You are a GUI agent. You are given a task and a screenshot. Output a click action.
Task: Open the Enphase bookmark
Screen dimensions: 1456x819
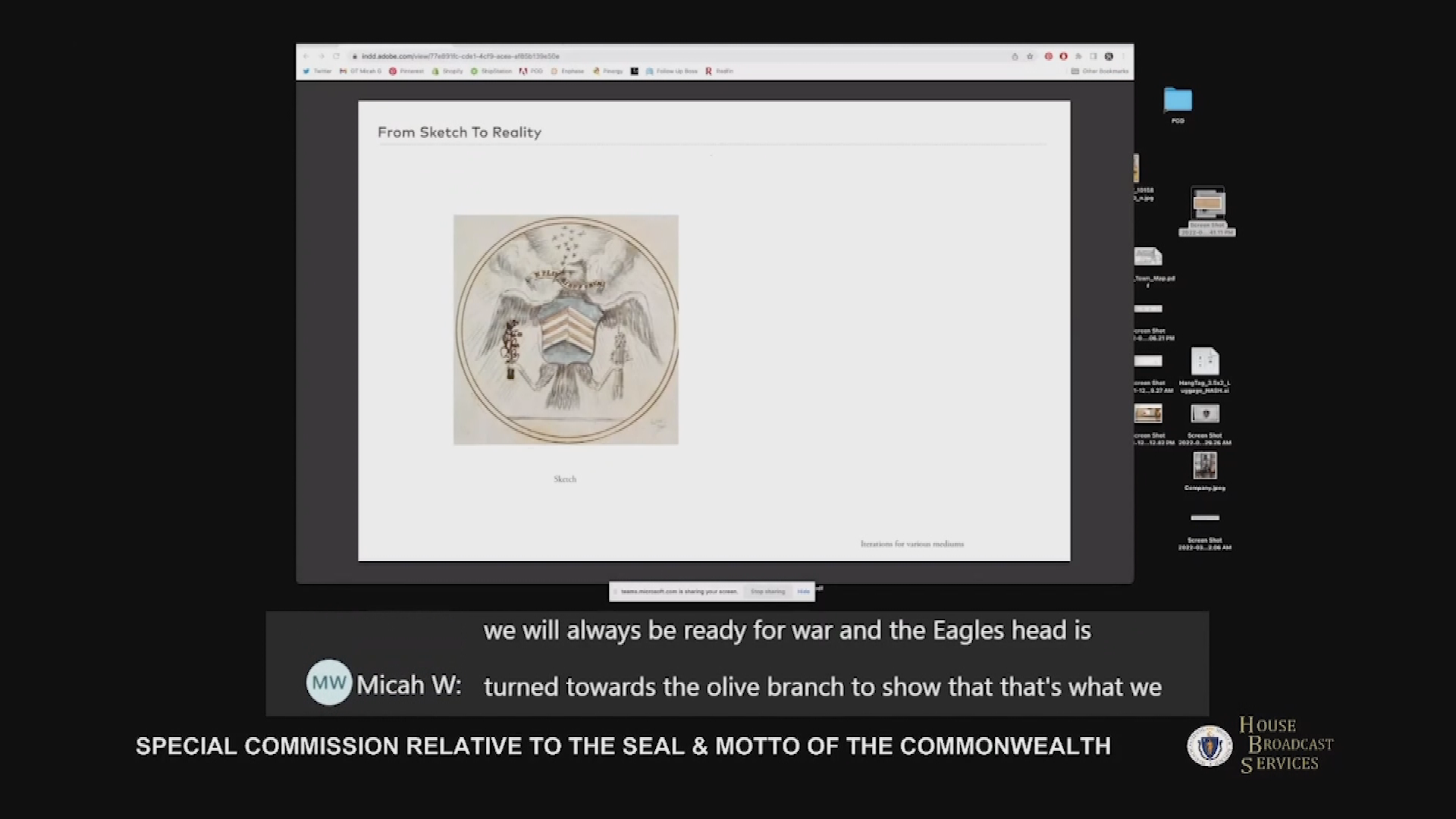(x=568, y=71)
